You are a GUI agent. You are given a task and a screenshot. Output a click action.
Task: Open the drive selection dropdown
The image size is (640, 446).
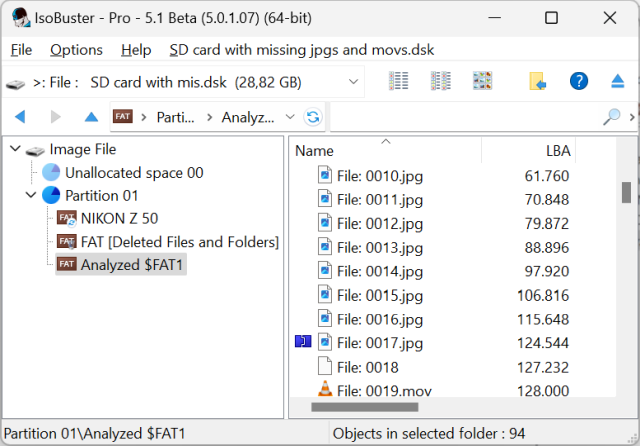[x=353, y=82]
